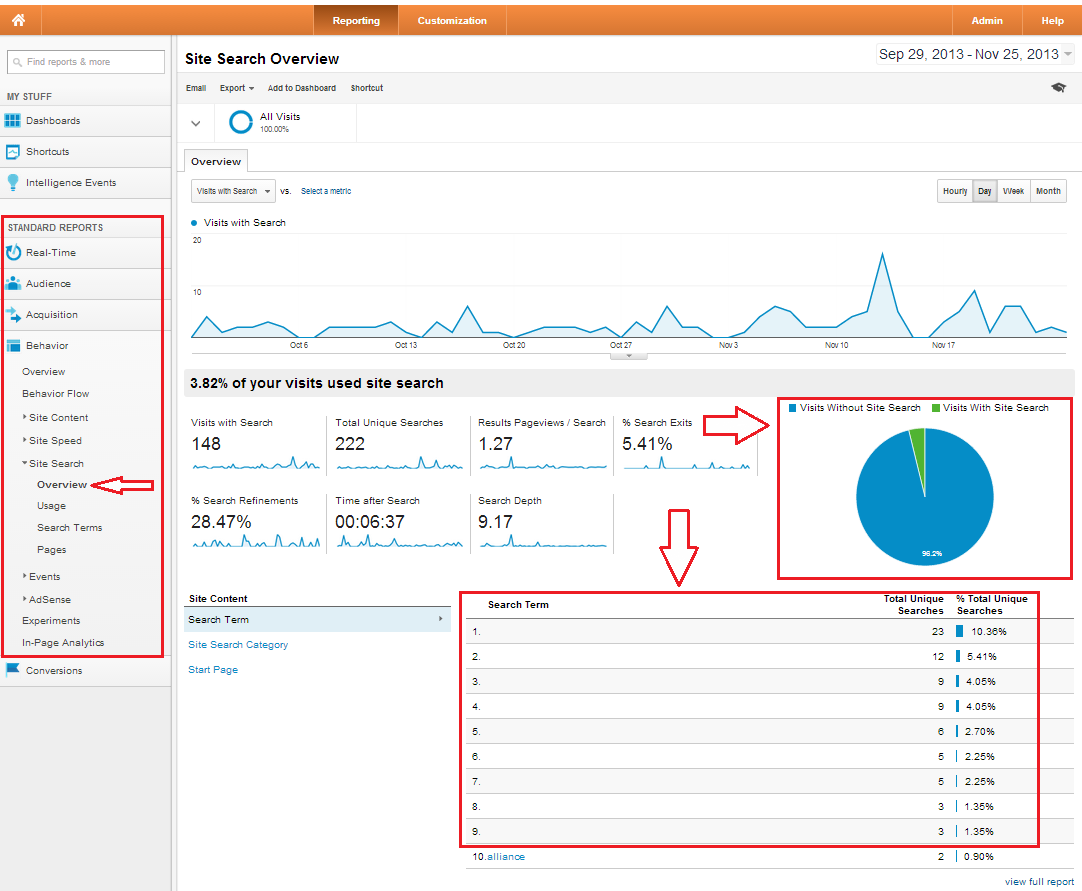The image size is (1082, 891).
Task: Click the home icon in the orange header
Action: coord(19,19)
